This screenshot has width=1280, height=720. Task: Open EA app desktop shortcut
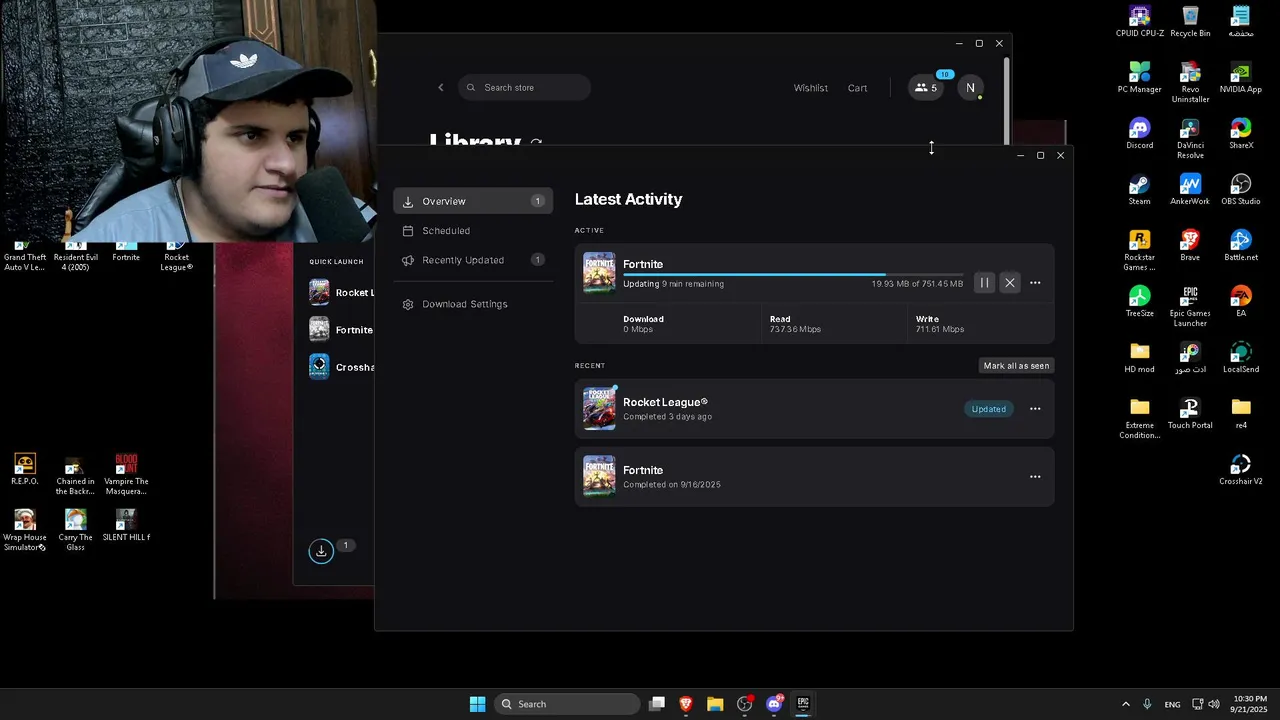pyautogui.click(x=1241, y=302)
